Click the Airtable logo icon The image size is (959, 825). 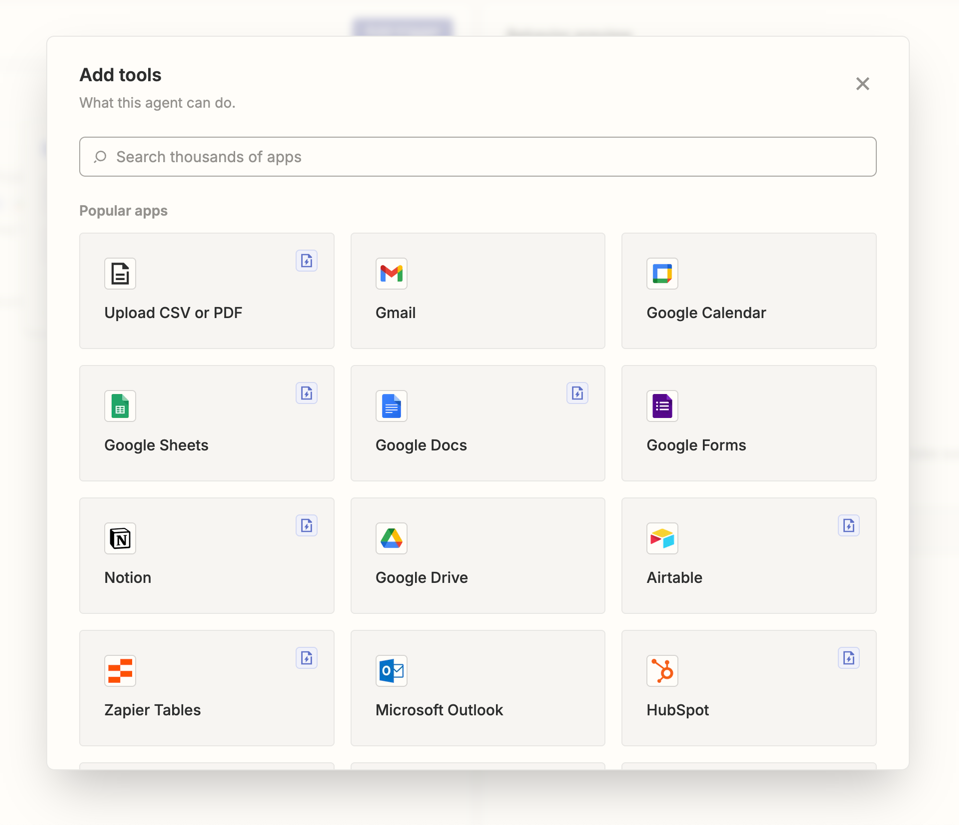point(662,538)
